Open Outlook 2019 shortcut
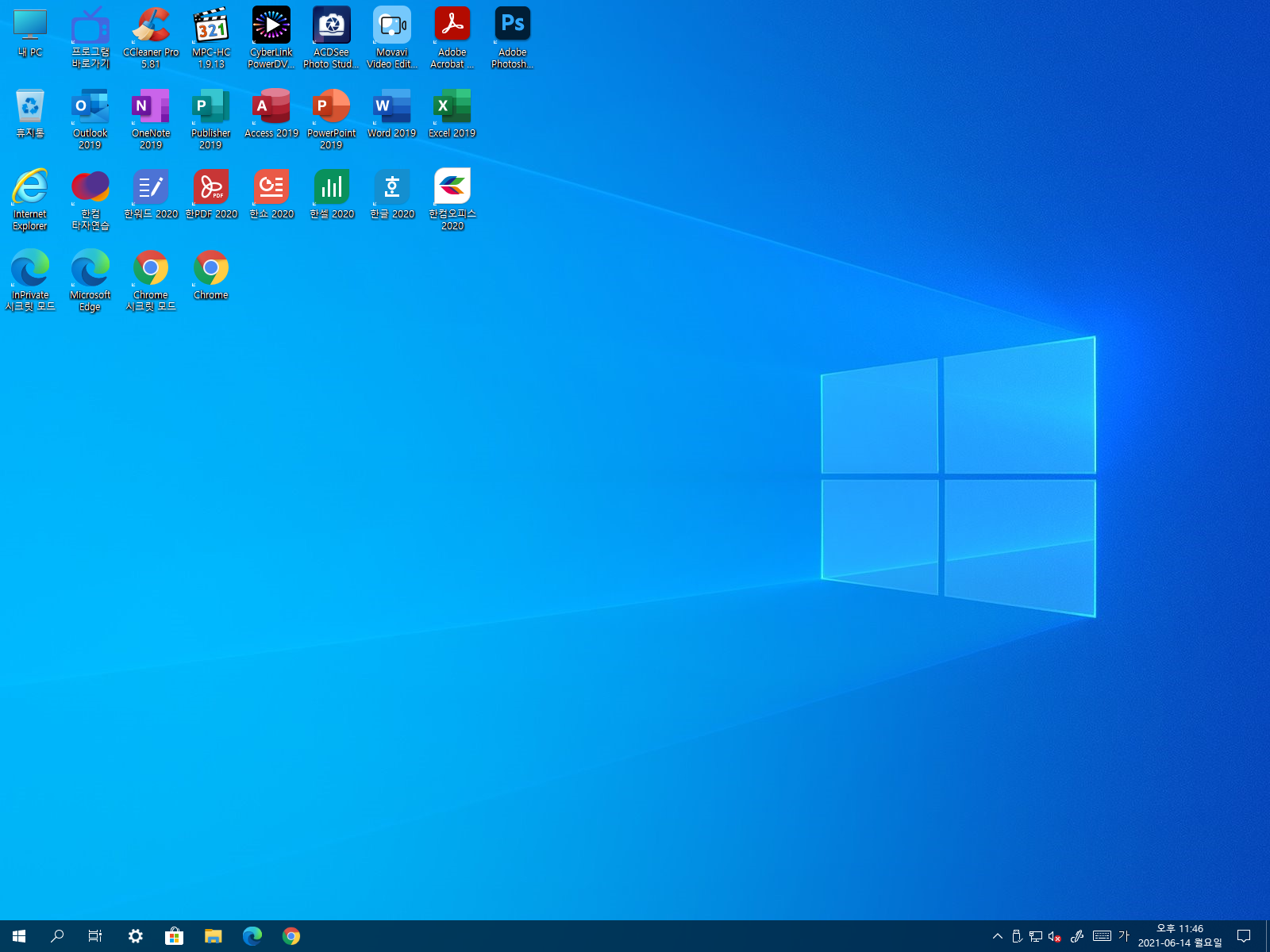Image resolution: width=1270 pixels, height=952 pixels. [90, 119]
